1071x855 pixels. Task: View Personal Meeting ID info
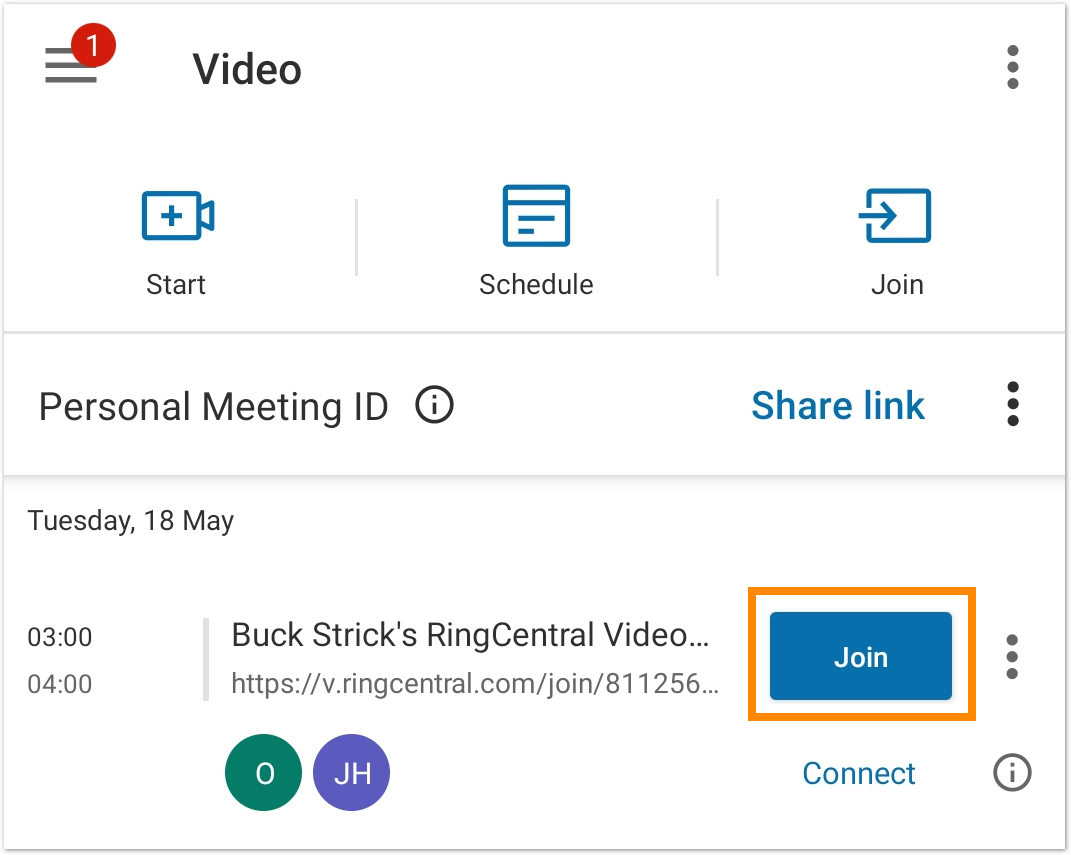434,405
